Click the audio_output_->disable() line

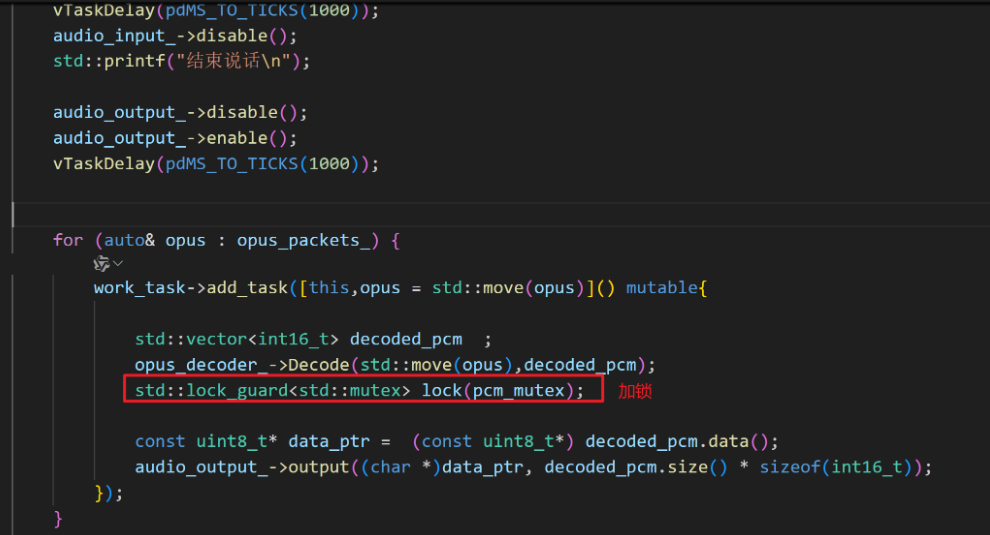tap(180, 112)
